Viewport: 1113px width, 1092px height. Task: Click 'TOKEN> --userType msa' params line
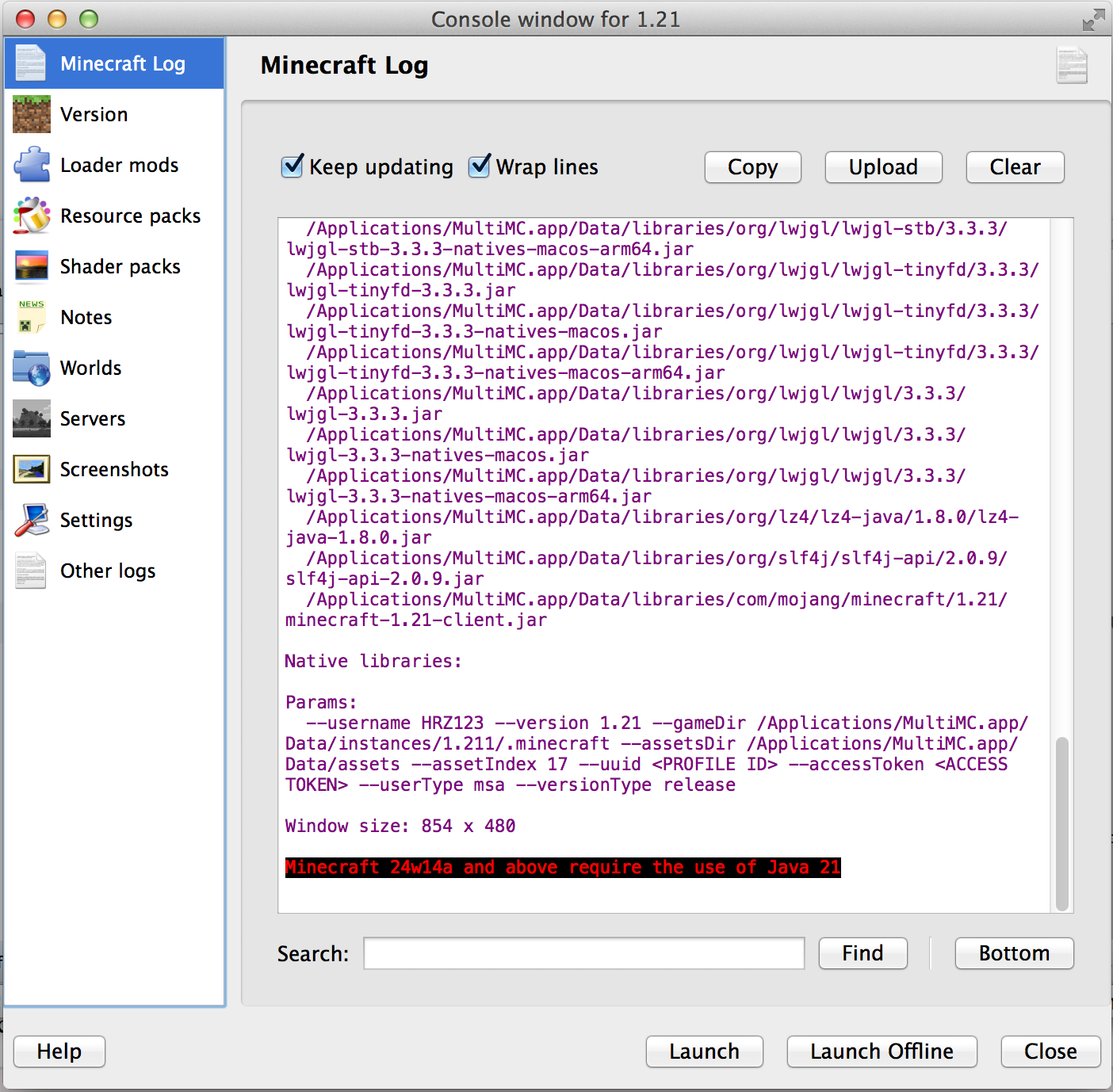point(511,785)
